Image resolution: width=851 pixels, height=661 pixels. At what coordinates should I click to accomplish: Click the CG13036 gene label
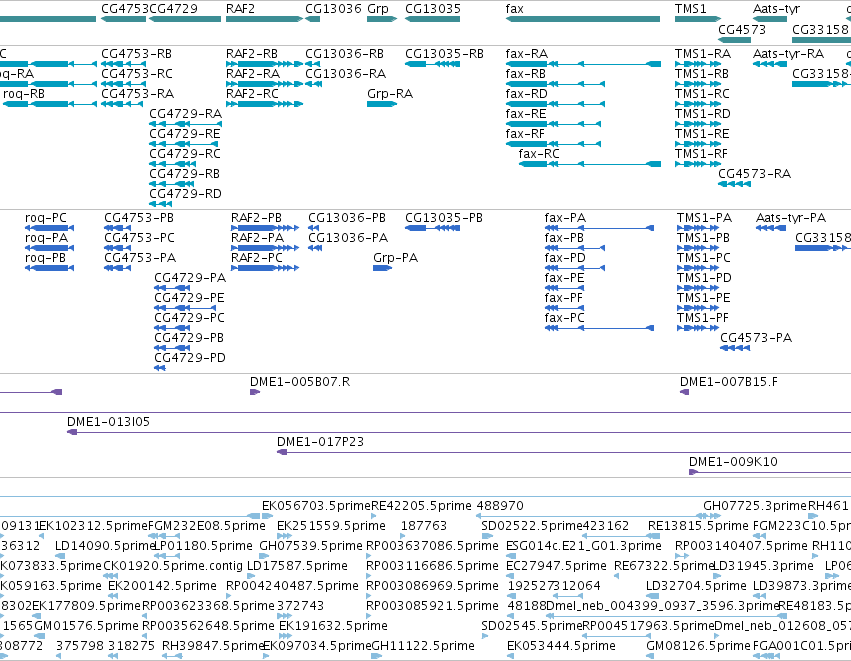[333, 9]
